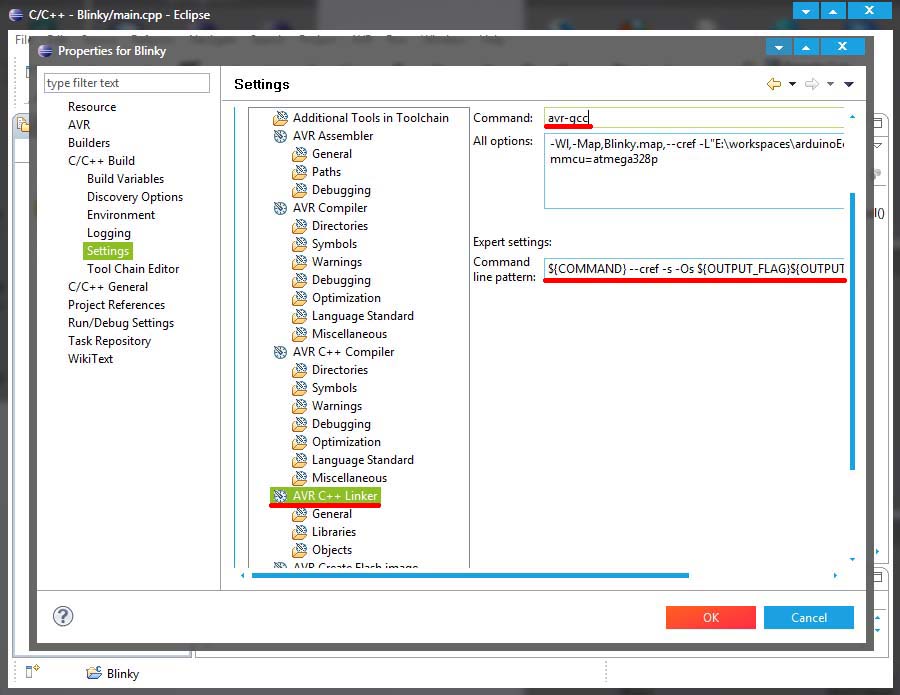Select Optimization under AVR C++ Compiler
The image size is (900, 695).
pos(346,442)
